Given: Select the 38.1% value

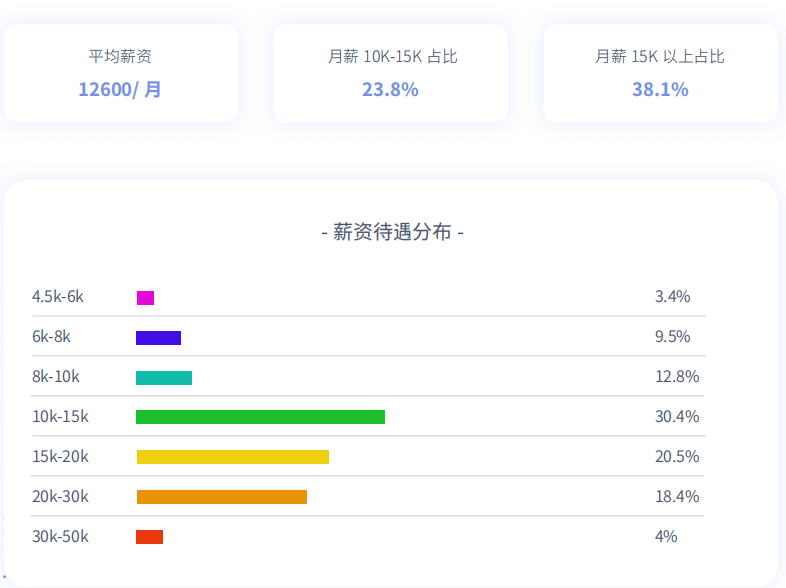Looking at the screenshot, I should coord(660,89).
